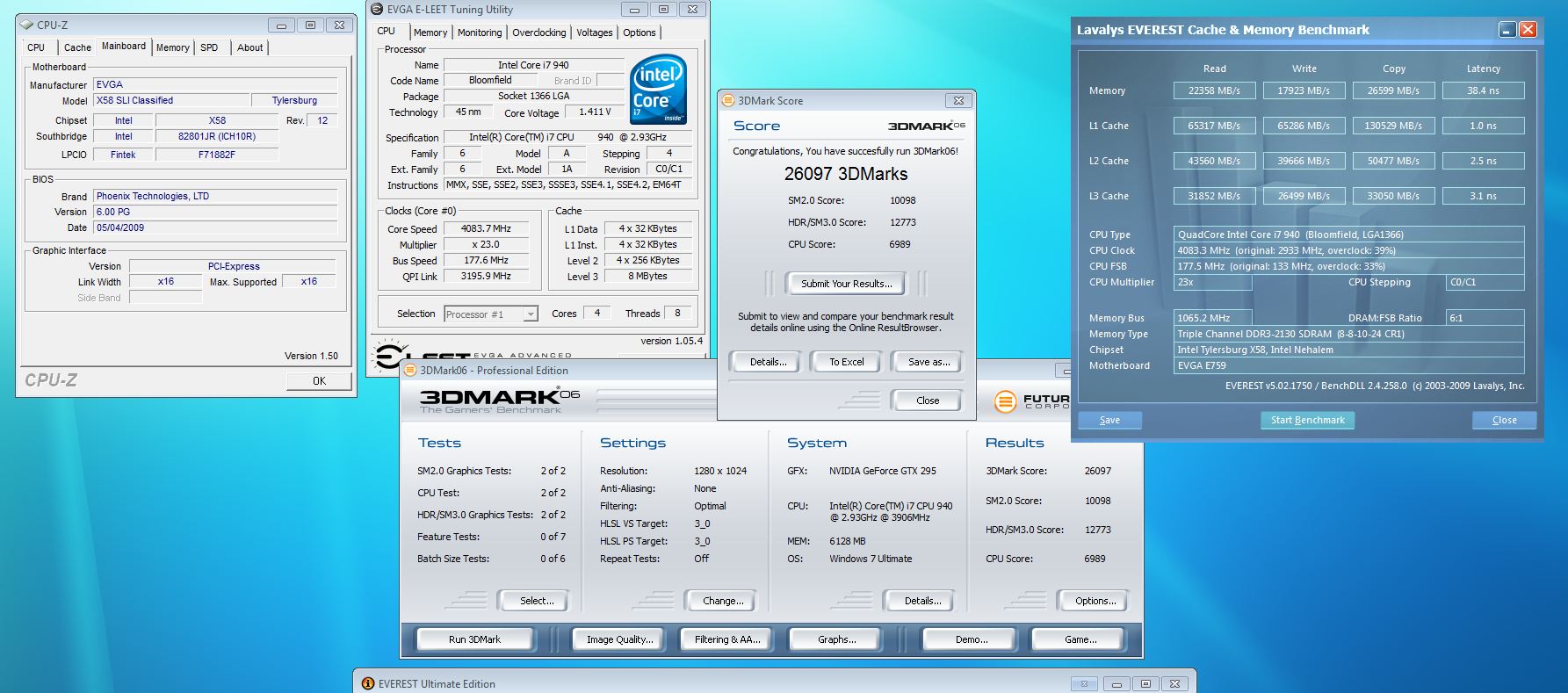Open Voltages tab in E-LEET utility

[595, 32]
